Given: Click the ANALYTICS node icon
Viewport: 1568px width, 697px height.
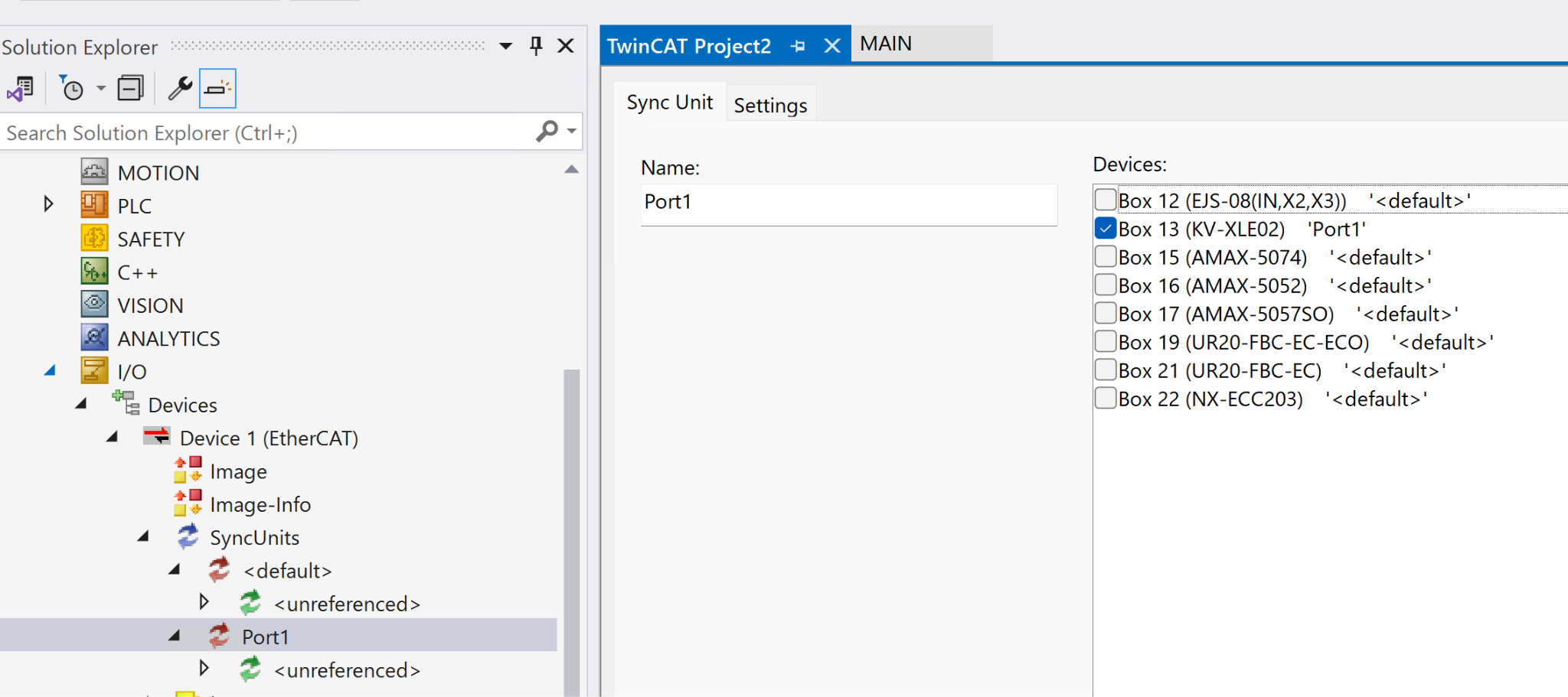Looking at the screenshot, I should pyautogui.click(x=94, y=337).
